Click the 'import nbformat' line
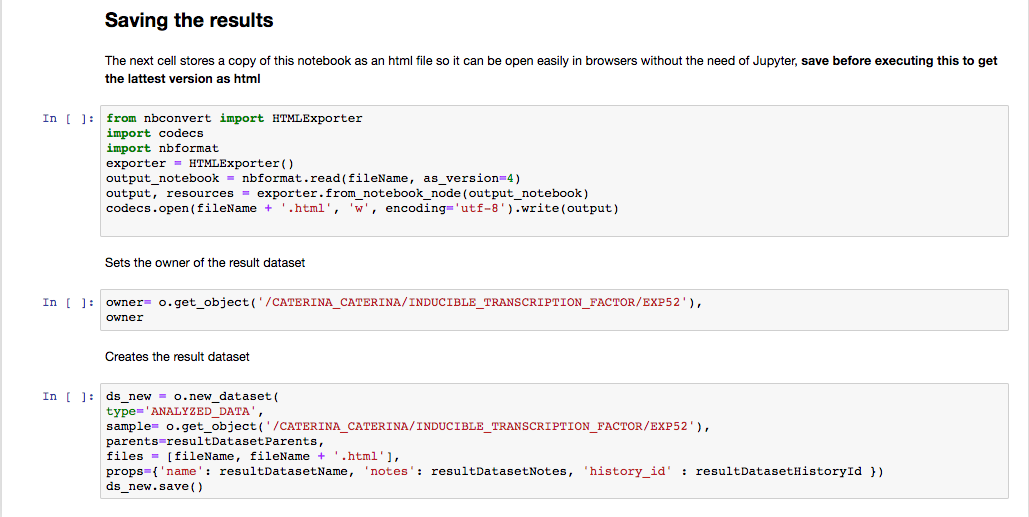Image resolution: width=1029 pixels, height=517 pixels. pos(162,148)
